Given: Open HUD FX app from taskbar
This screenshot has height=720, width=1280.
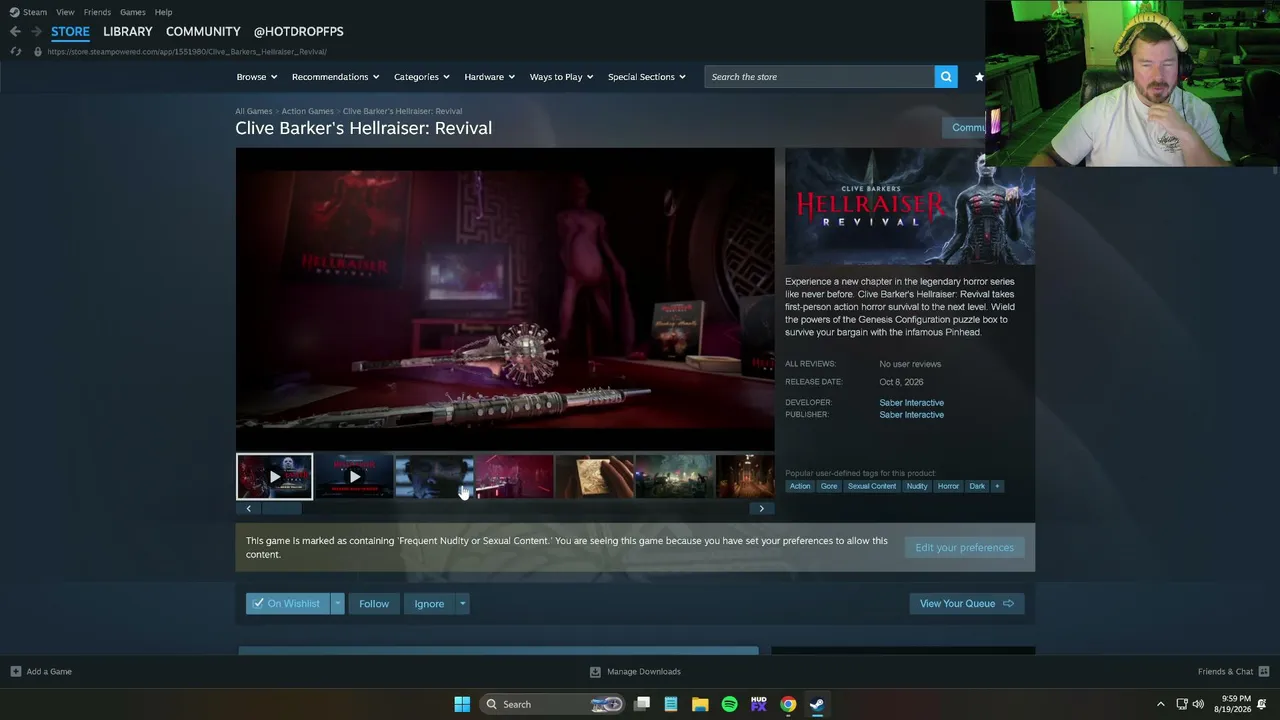Looking at the screenshot, I should point(759,704).
